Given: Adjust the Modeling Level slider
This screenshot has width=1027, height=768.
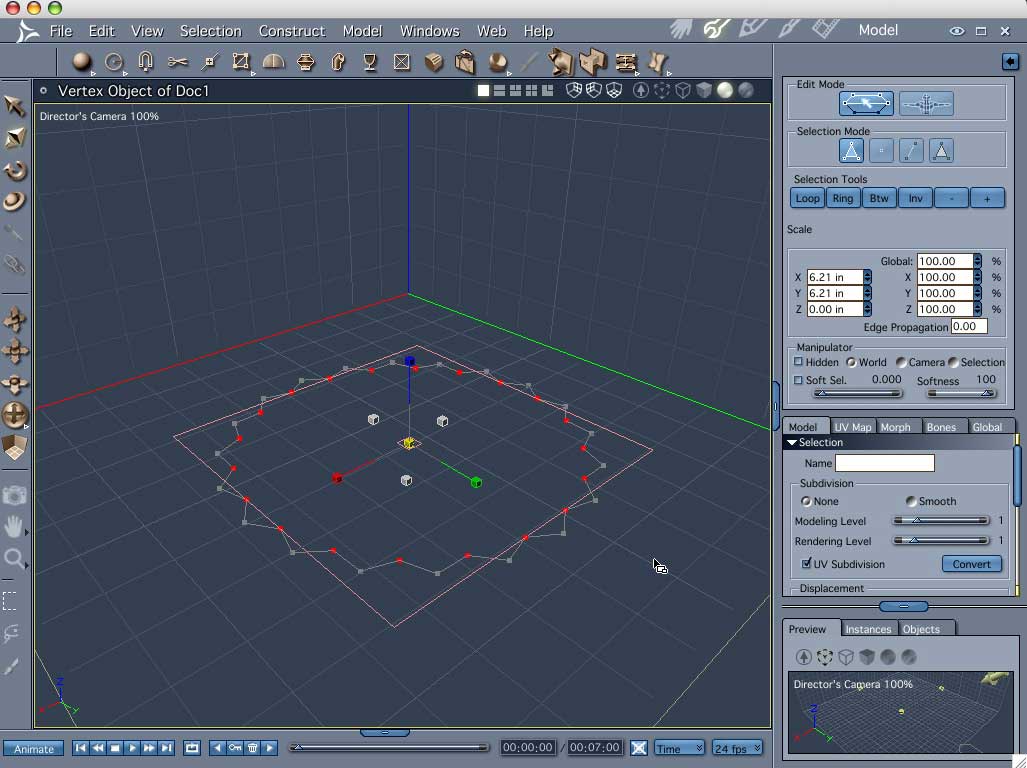Looking at the screenshot, I should click(941, 521).
